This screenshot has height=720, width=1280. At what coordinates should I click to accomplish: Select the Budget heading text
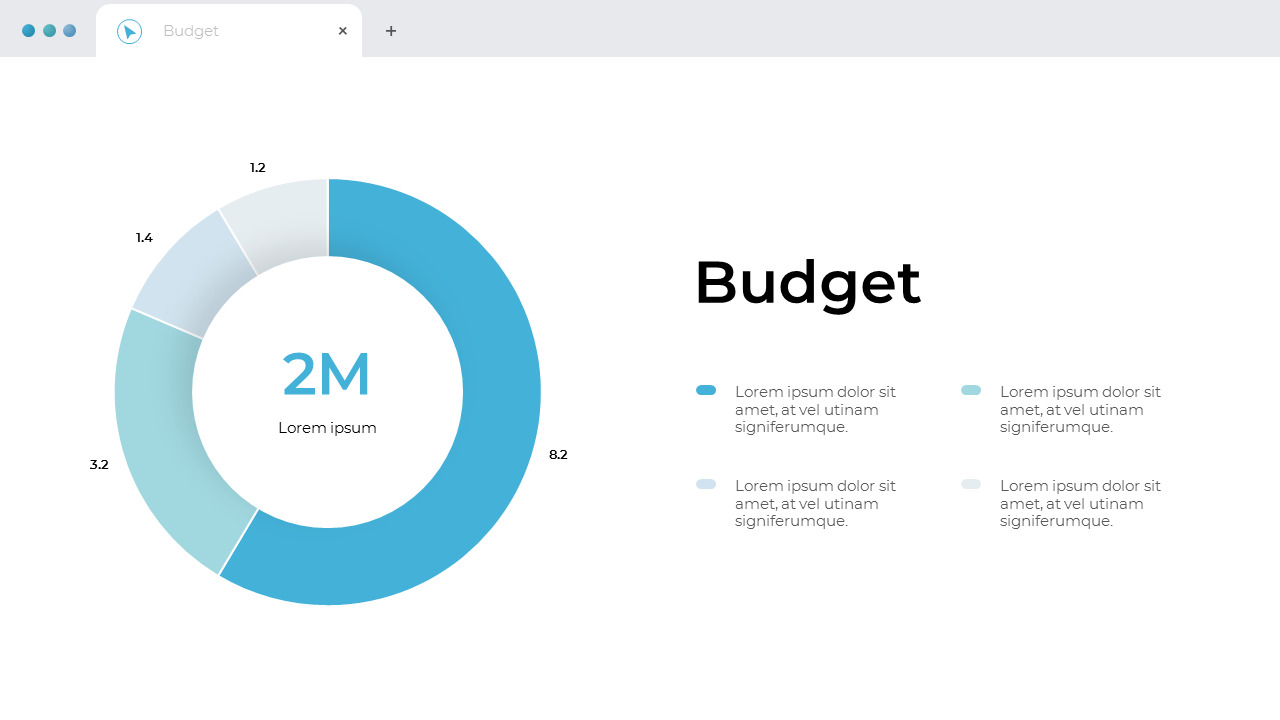[807, 283]
